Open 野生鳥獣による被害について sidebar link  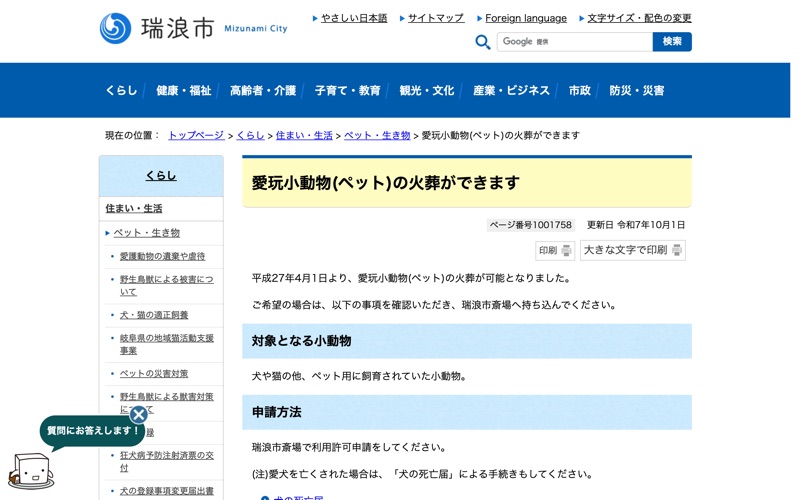(166, 285)
